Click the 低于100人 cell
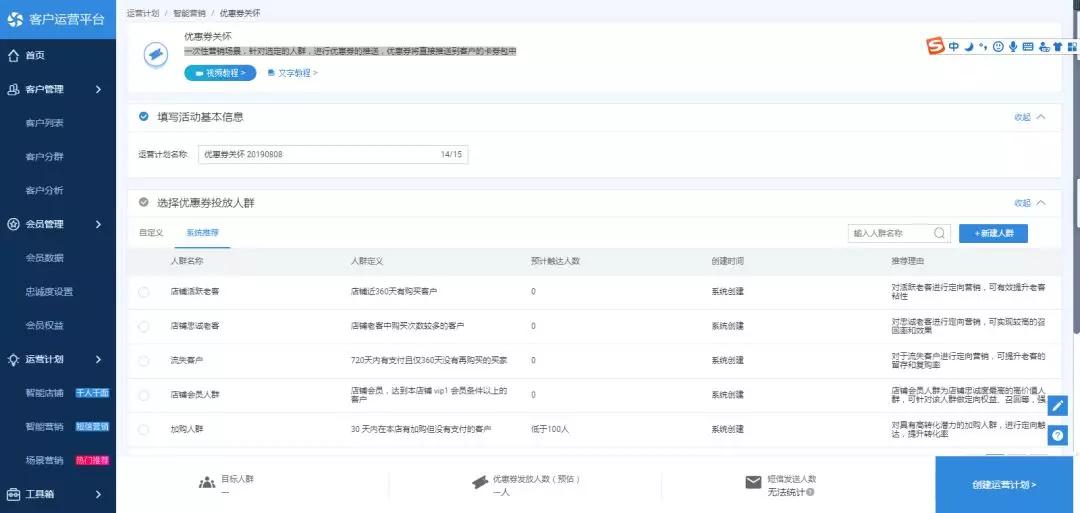1080x513 pixels. tap(549, 430)
